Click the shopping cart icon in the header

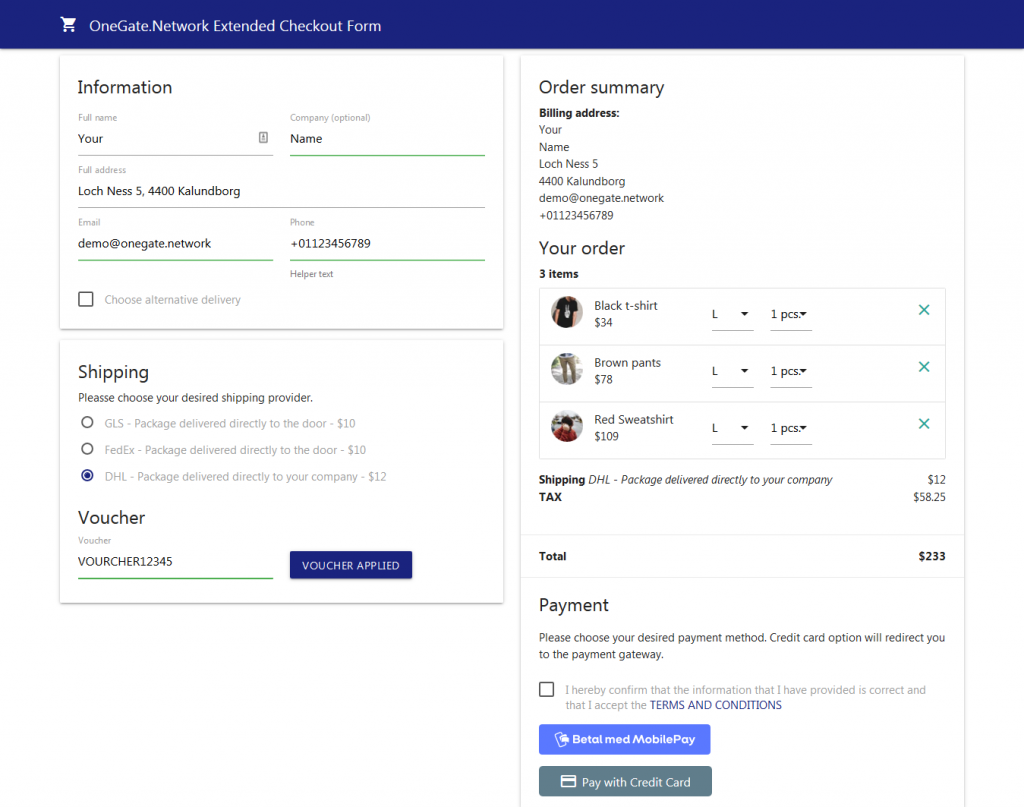(x=68, y=24)
